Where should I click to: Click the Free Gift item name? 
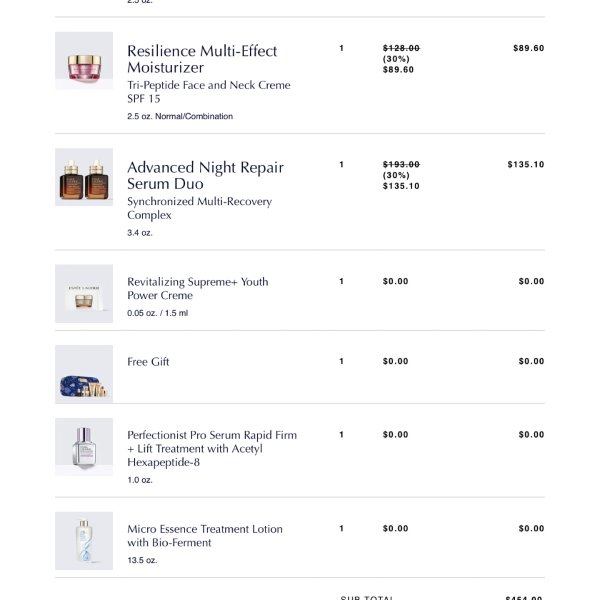(x=148, y=362)
